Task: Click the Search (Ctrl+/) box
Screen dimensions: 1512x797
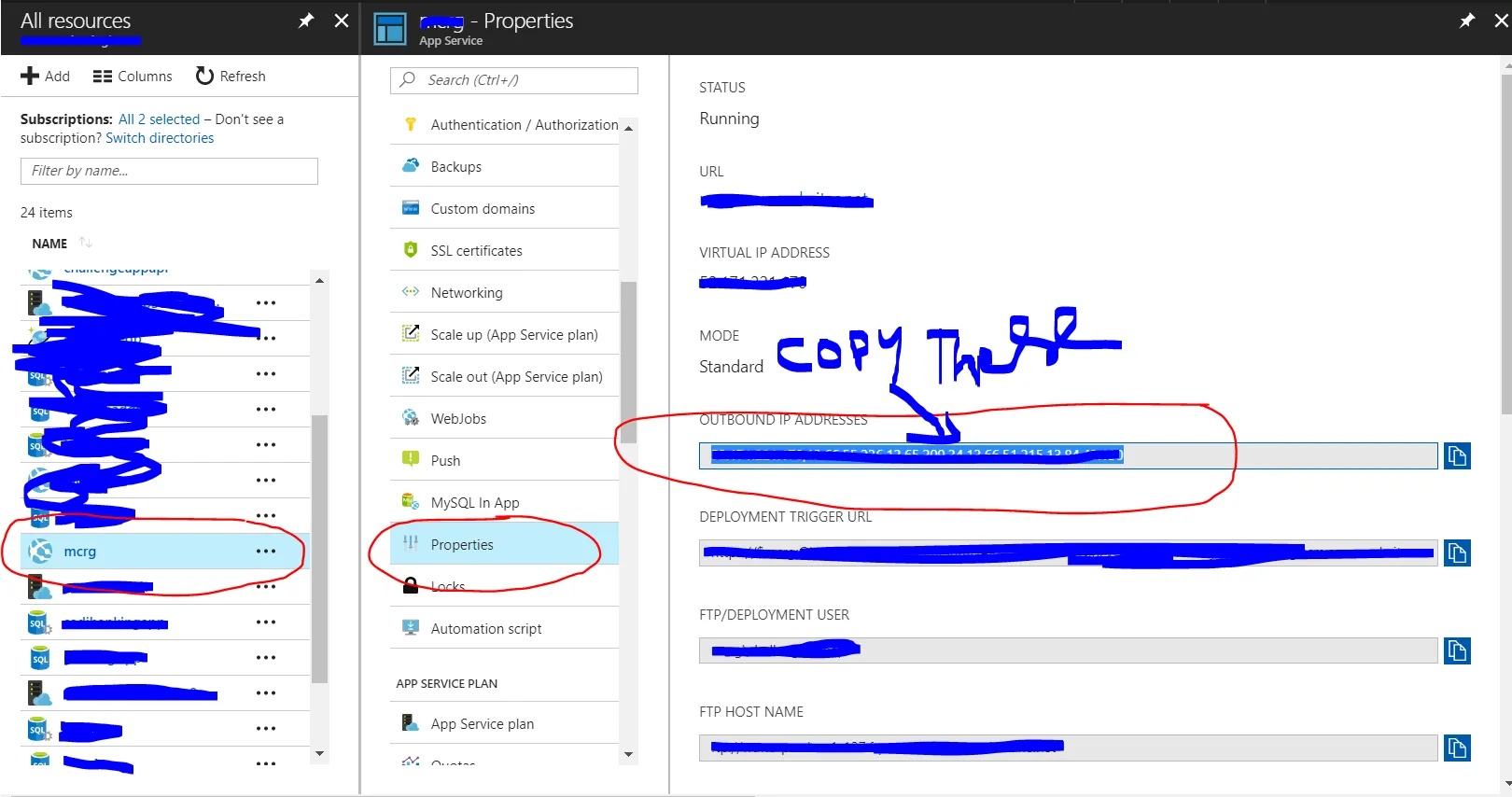Action: 514,80
